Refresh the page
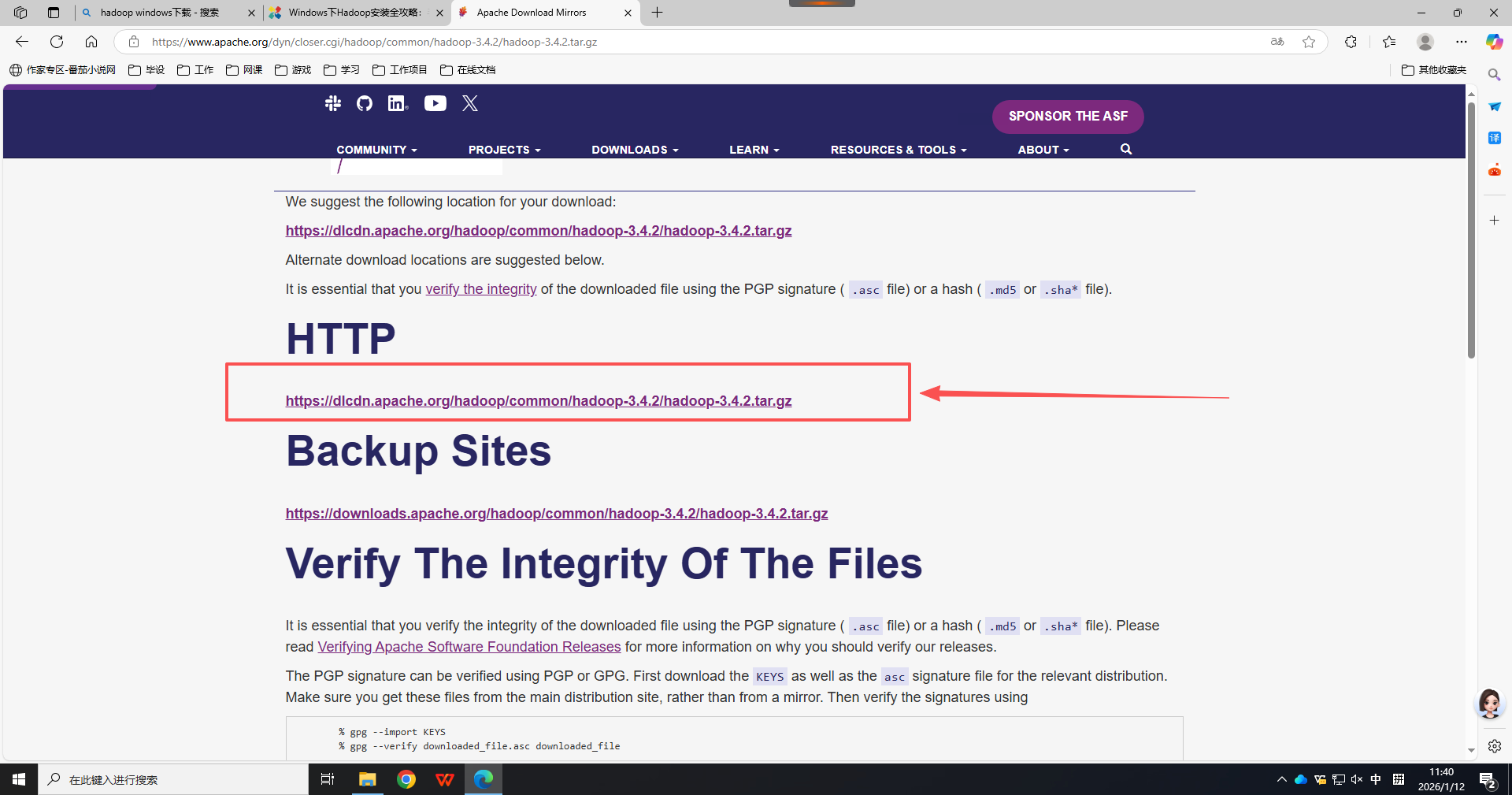Viewport: 1512px width, 795px height. click(x=57, y=42)
